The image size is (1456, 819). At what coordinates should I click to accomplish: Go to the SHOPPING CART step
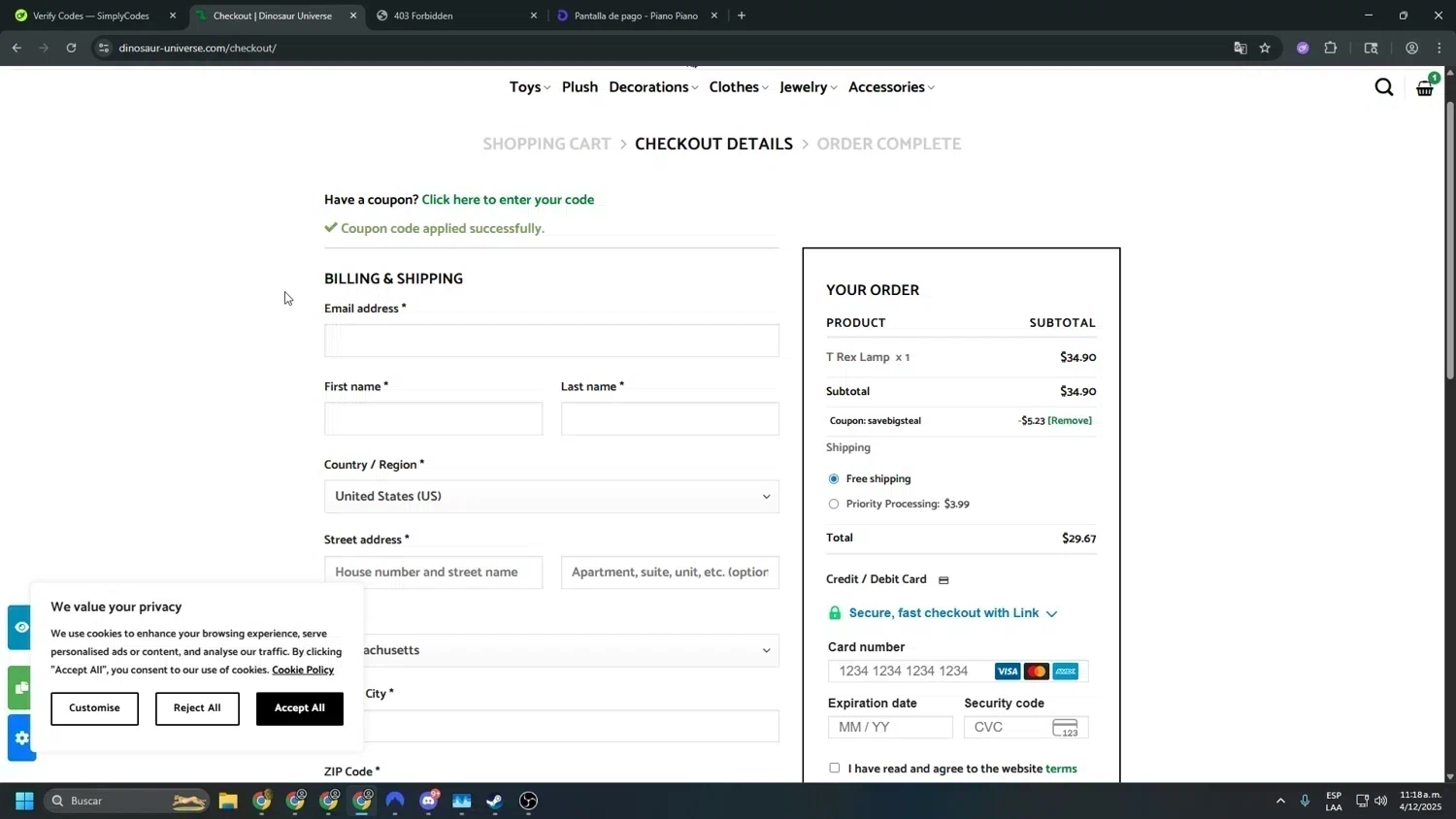pos(546,144)
